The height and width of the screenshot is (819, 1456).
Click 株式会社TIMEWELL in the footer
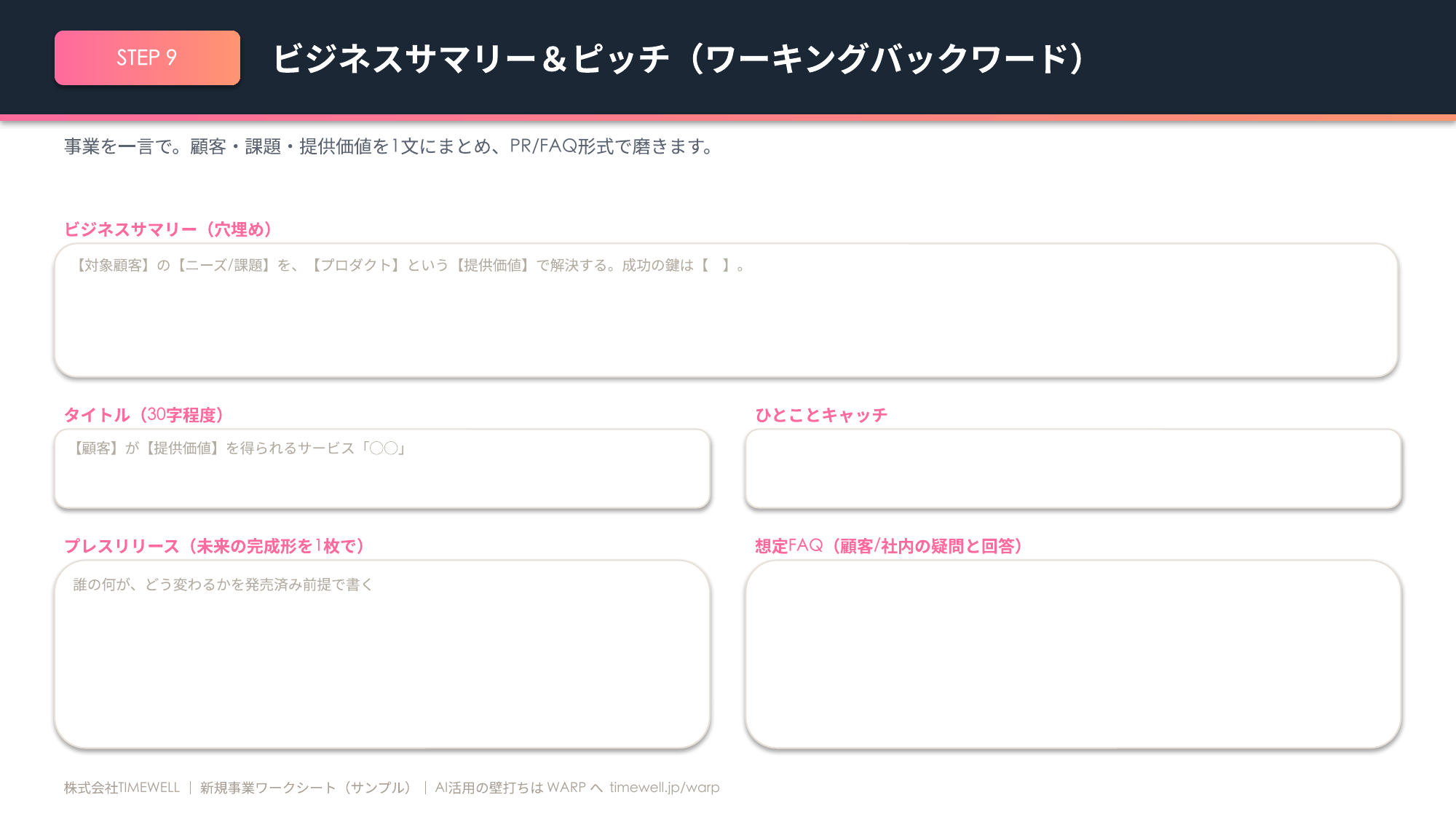pos(122,788)
